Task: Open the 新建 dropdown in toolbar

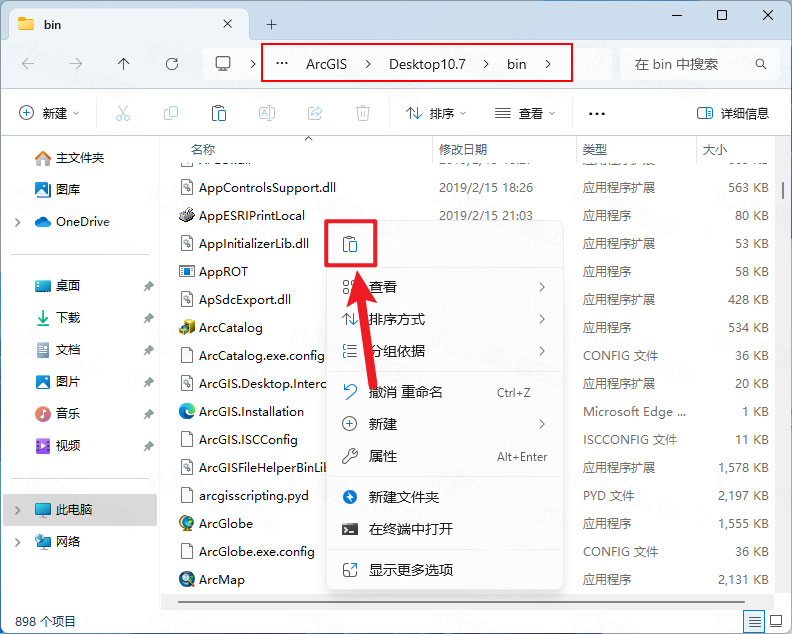Action: (x=49, y=113)
